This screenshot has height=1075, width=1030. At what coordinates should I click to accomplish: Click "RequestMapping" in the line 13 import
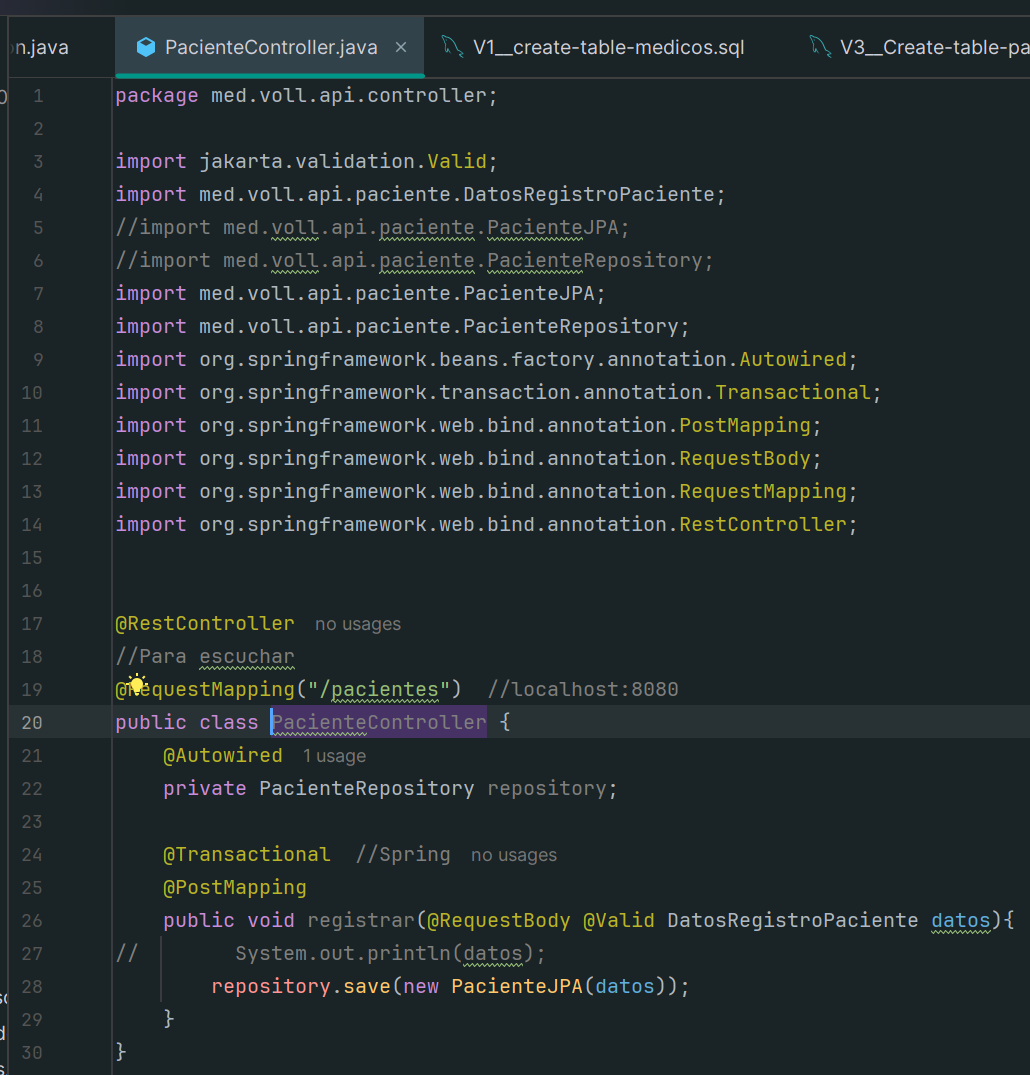pos(763,492)
